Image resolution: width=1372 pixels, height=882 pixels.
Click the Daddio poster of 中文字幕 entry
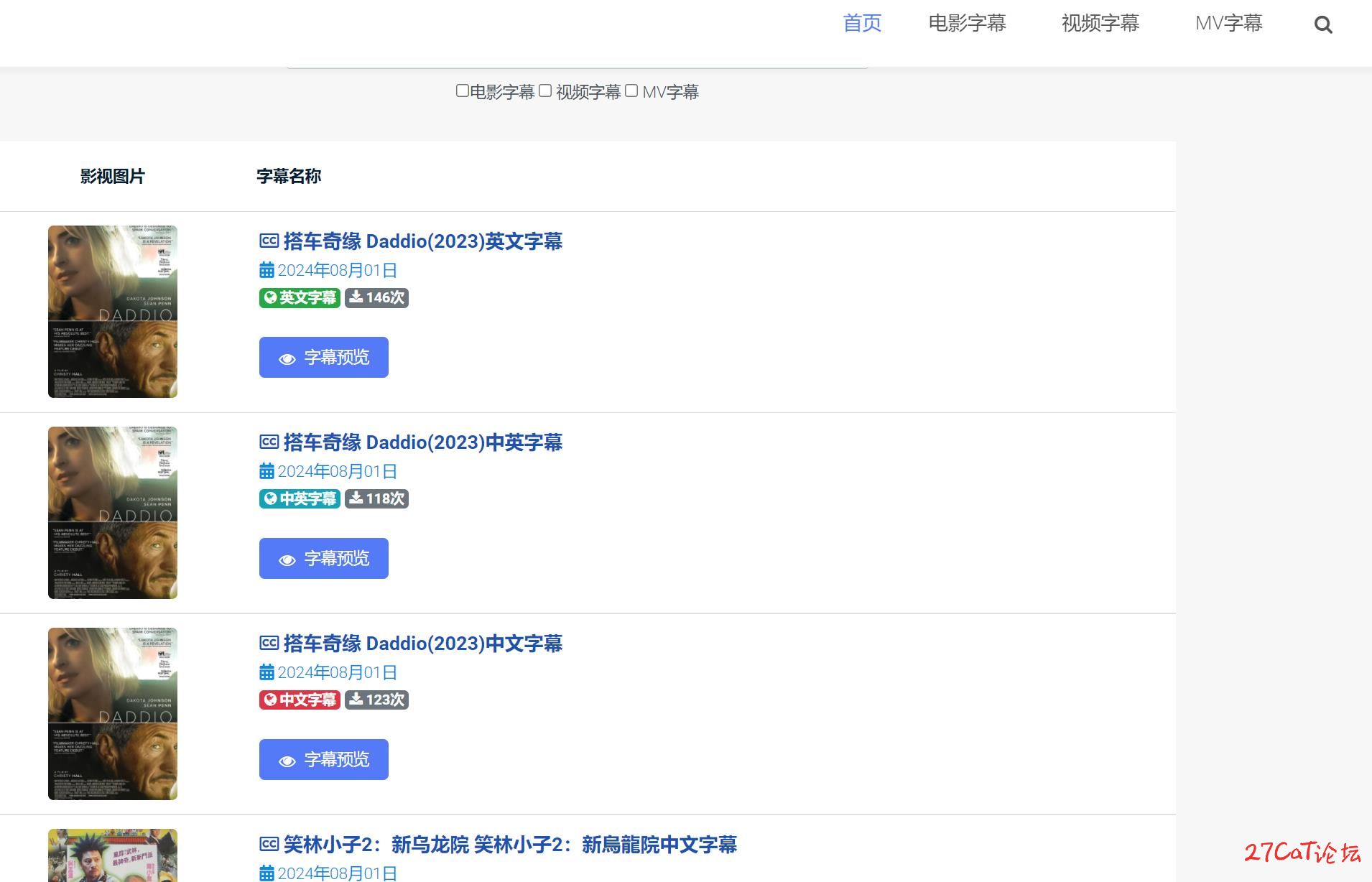tap(113, 714)
